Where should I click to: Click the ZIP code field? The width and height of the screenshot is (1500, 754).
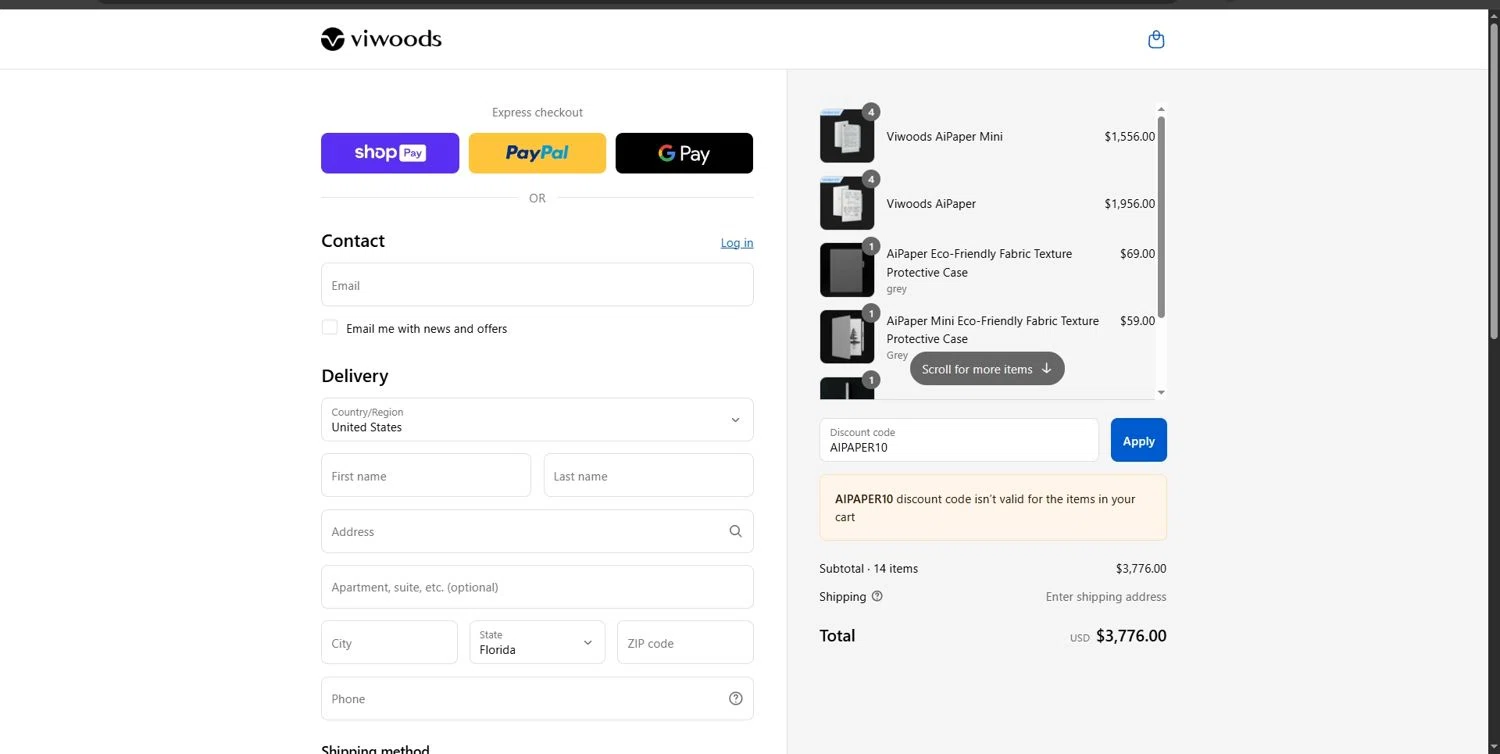[x=685, y=642]
